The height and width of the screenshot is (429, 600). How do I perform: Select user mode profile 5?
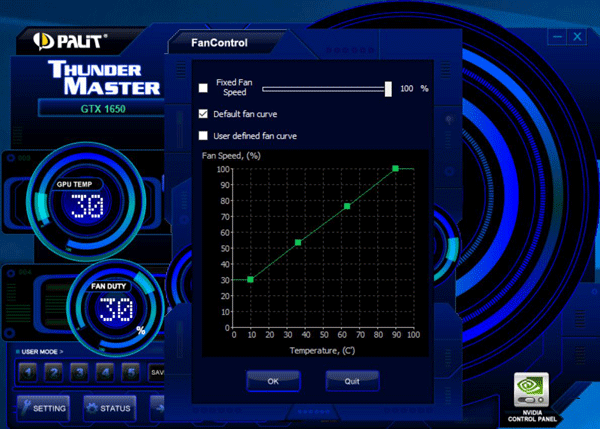coord(130,372)
